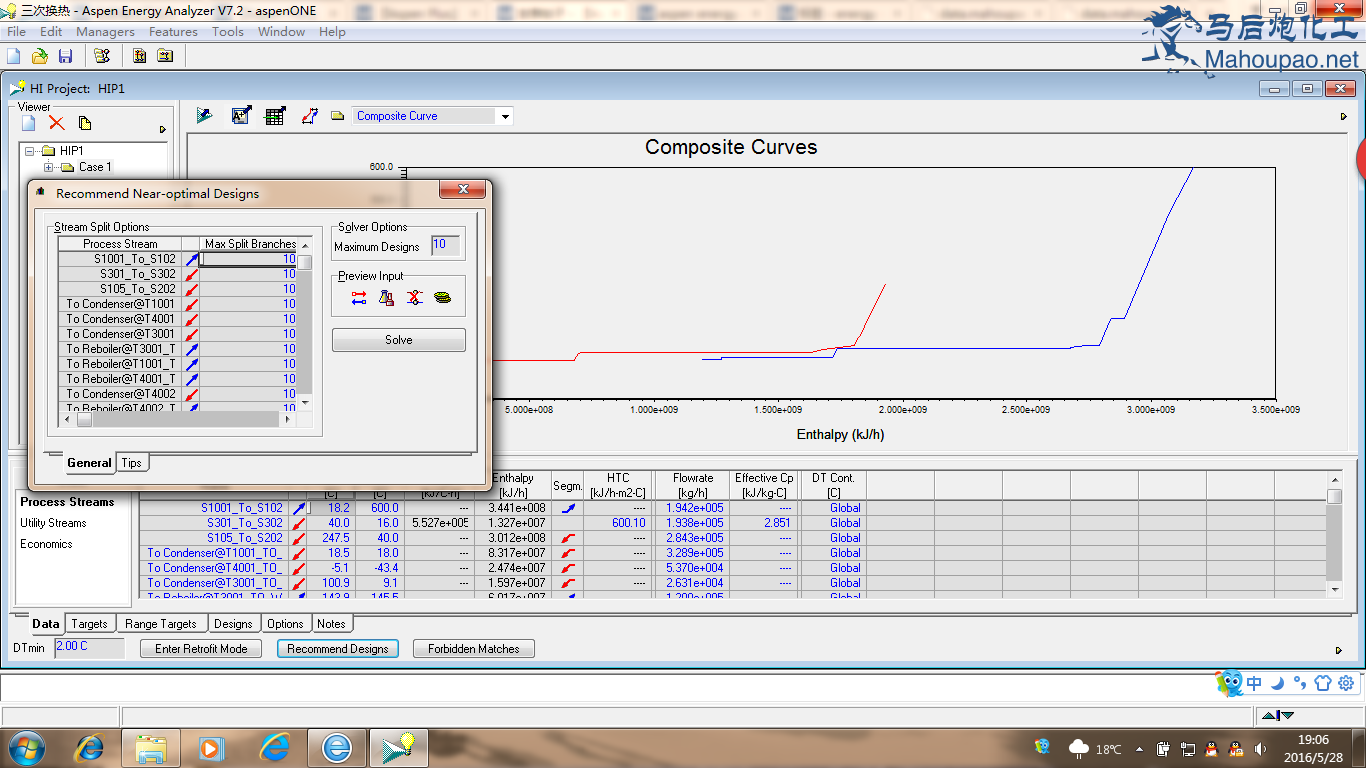Click the small yellow folder icon beside Composite Curve
Viewport: 1366px width, 768px height.
tap(338, 116)
